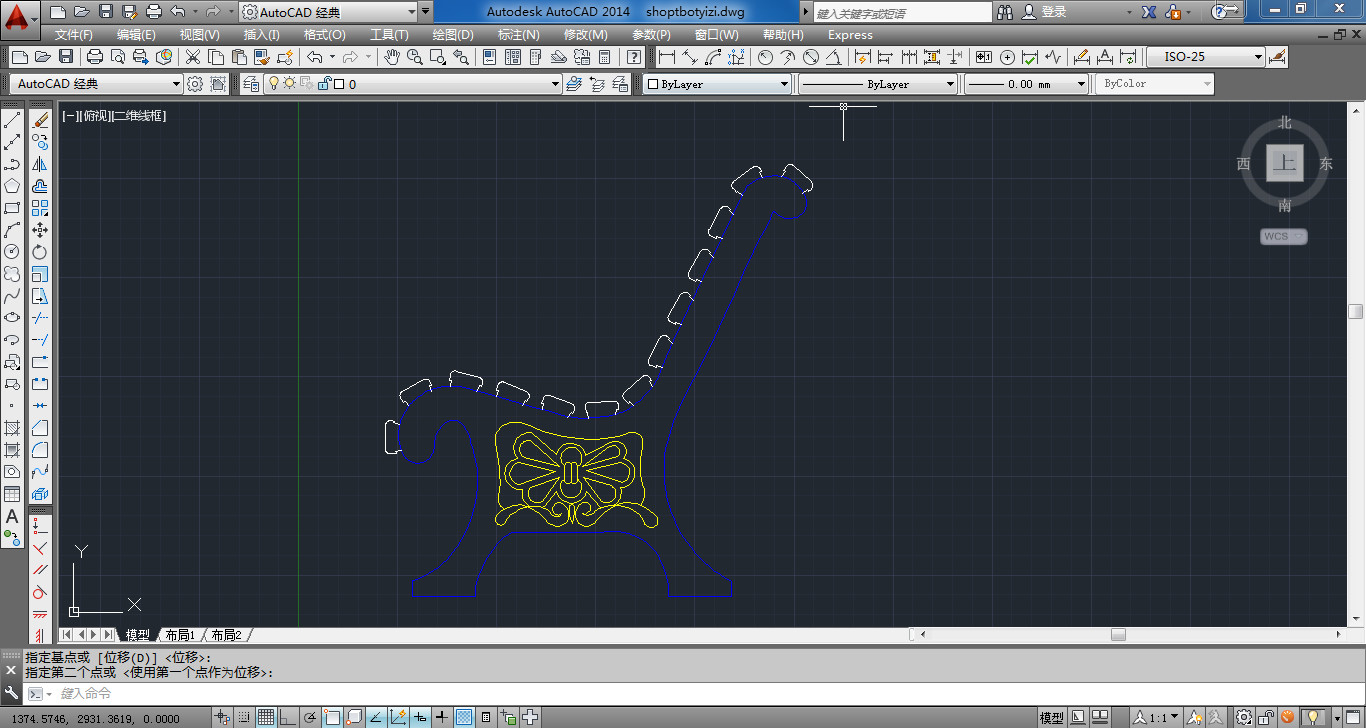Toggle Ortho Mode in status bar

(288, 717)
